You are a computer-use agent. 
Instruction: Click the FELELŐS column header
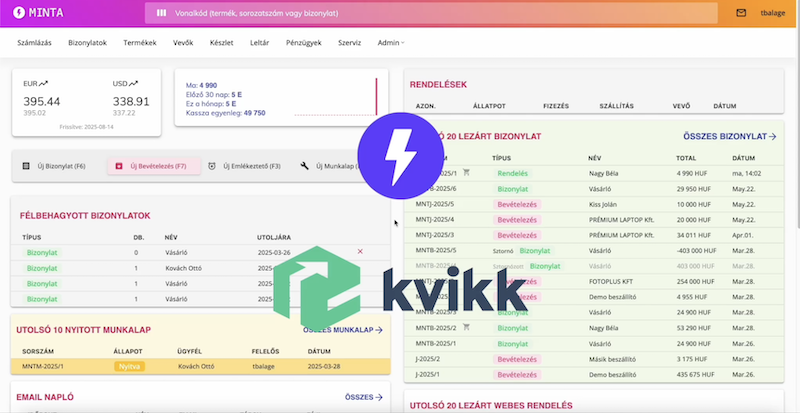tap(265, 351)
